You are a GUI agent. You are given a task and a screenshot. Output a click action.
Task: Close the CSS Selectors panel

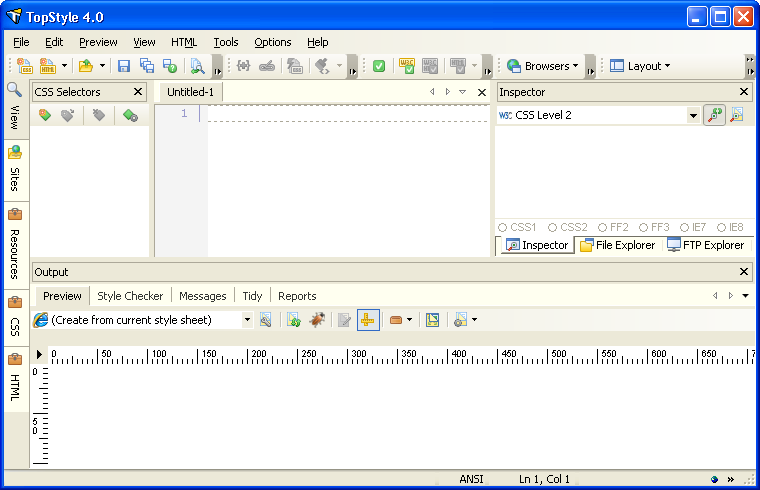coord(138,92)
